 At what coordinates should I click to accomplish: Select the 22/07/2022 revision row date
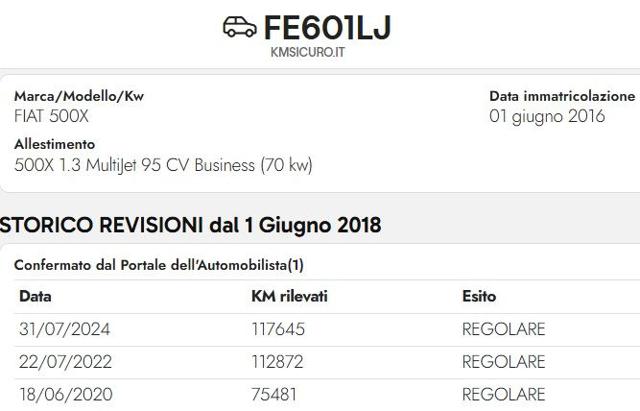click(x=65, y=362)
